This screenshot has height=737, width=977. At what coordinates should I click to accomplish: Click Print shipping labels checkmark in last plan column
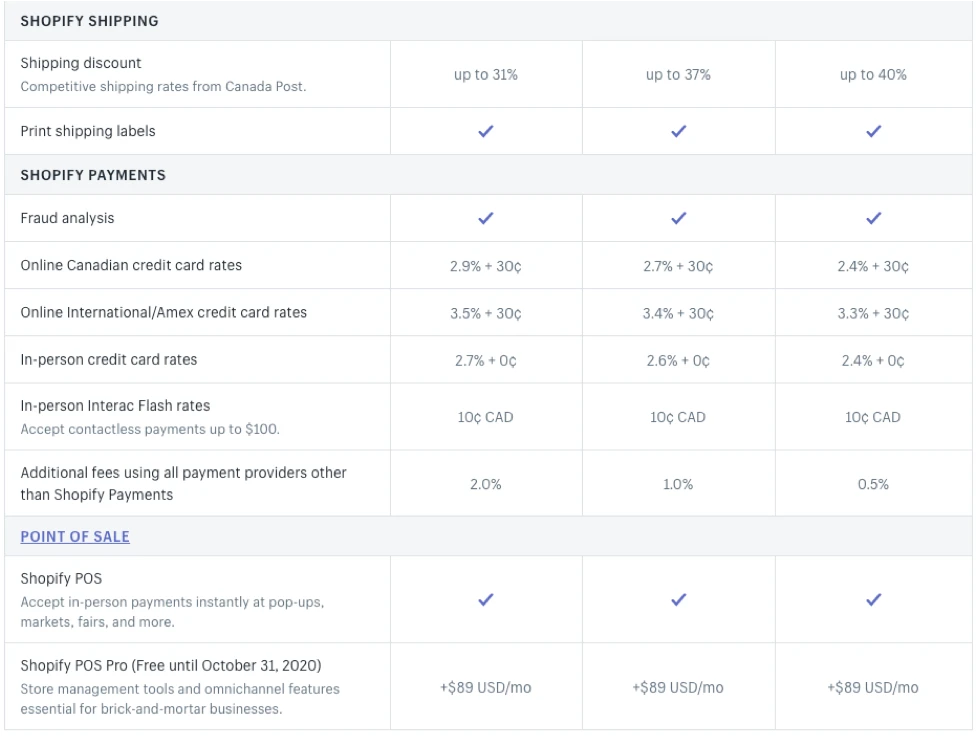coord(874,131)
